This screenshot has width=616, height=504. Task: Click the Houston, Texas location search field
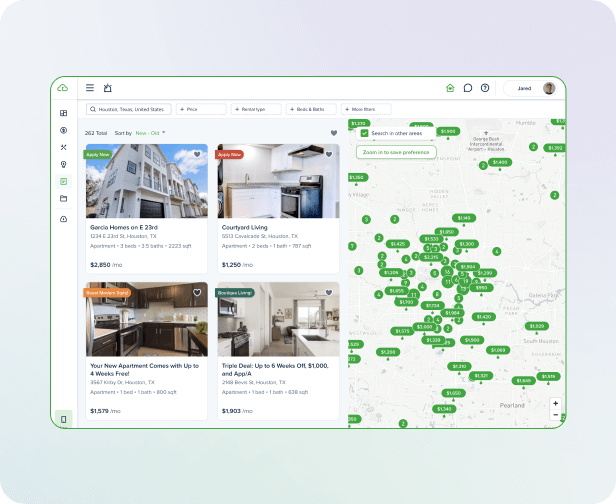(x=129, y=109)
